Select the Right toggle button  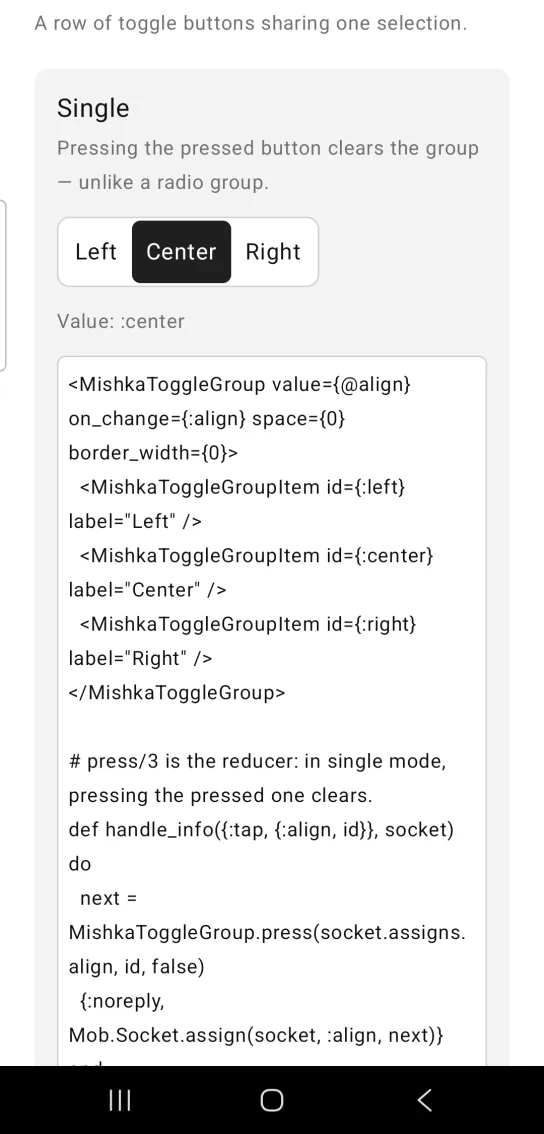pos(273,252)
